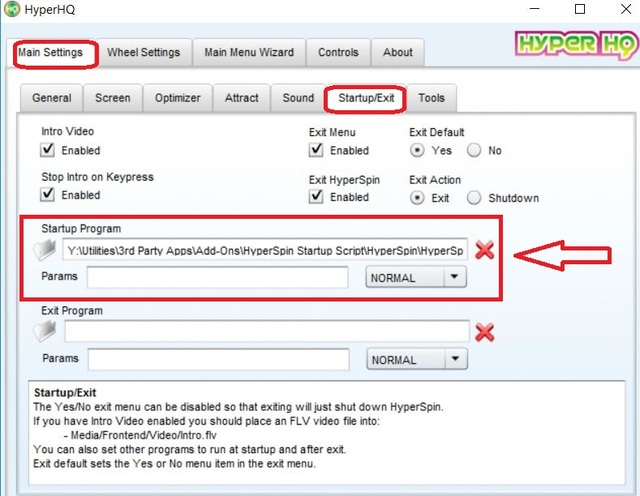Clear the Exit Program with red X
640x496 pixels.
point(485,332)
